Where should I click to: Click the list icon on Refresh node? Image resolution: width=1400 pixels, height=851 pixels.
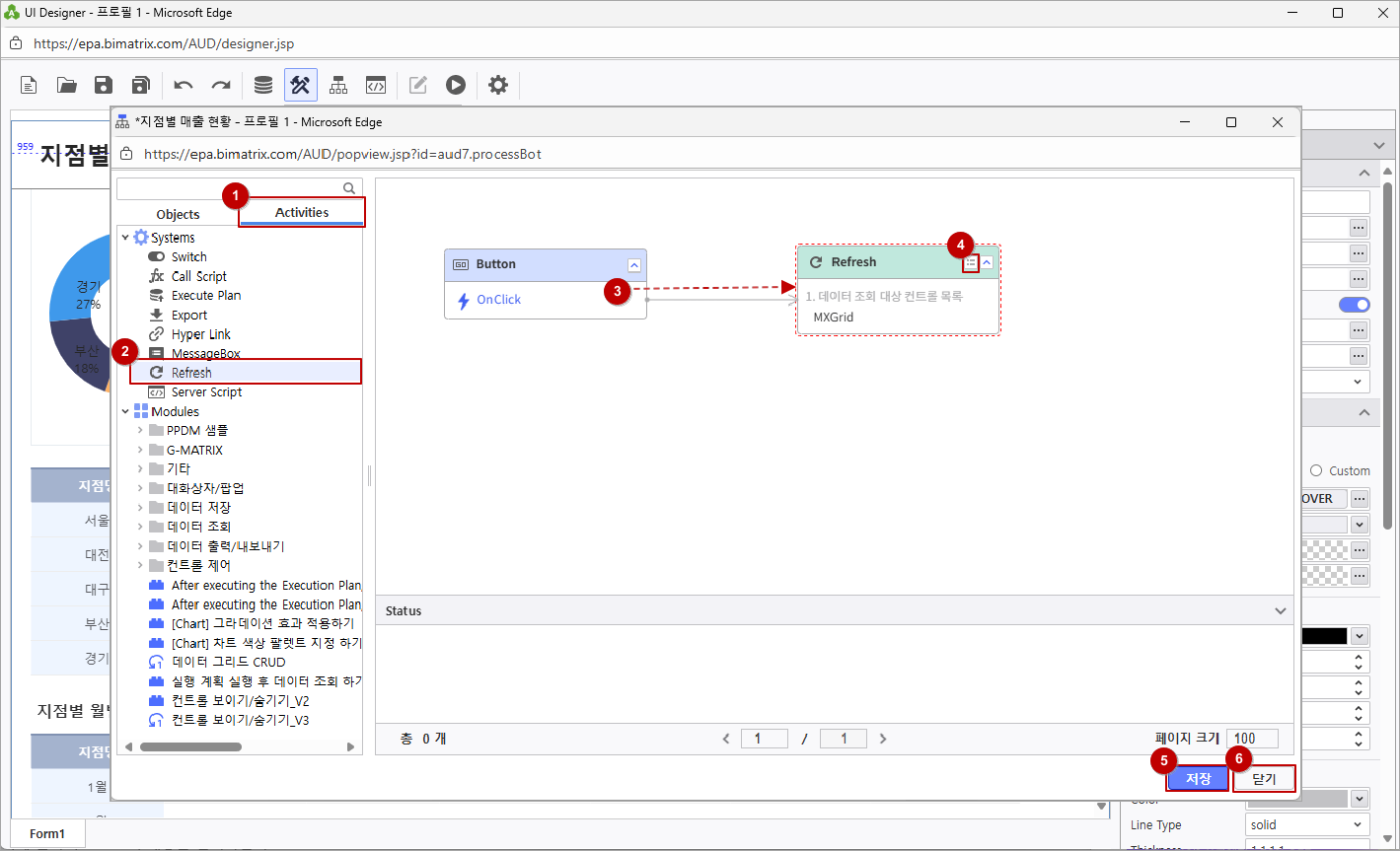point(971,263)
